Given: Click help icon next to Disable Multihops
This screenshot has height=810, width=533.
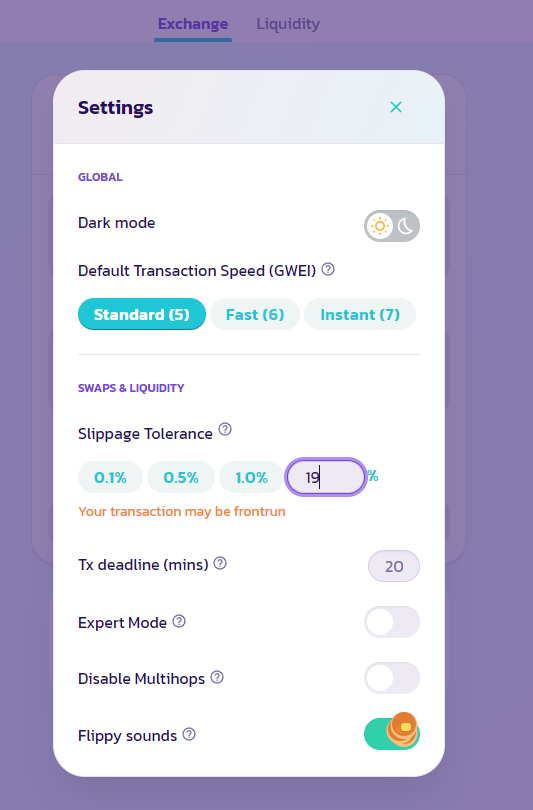Looking at the screenshot, I should point(217,677).
